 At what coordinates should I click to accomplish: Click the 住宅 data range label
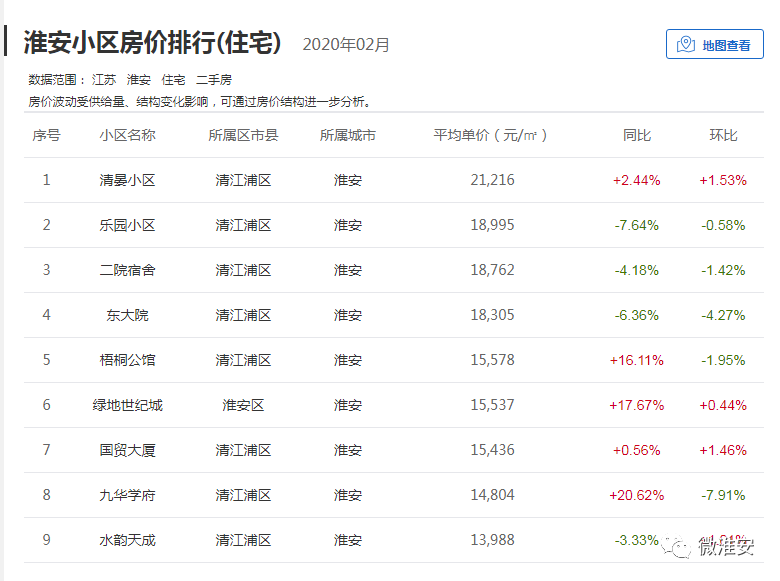pos(174,80)
